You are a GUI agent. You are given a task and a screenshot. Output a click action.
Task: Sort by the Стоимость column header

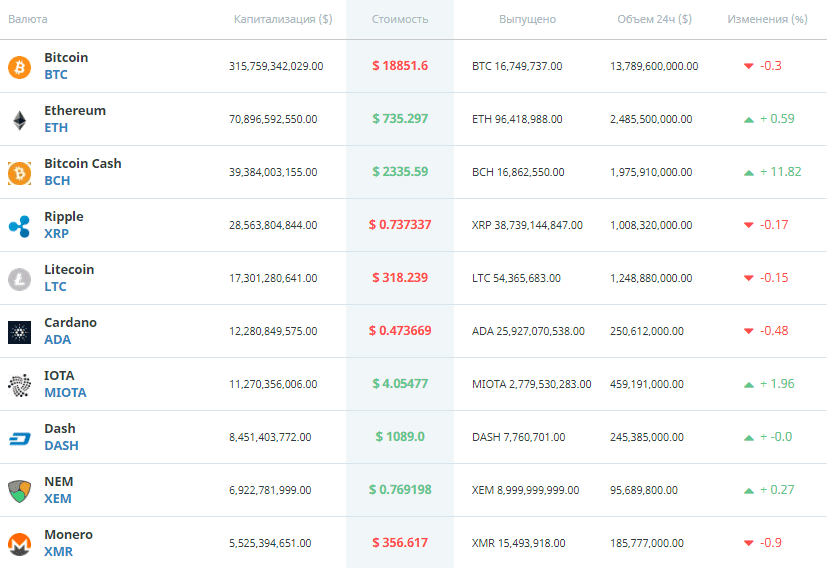pyautogui.click(x=400, y=19)
